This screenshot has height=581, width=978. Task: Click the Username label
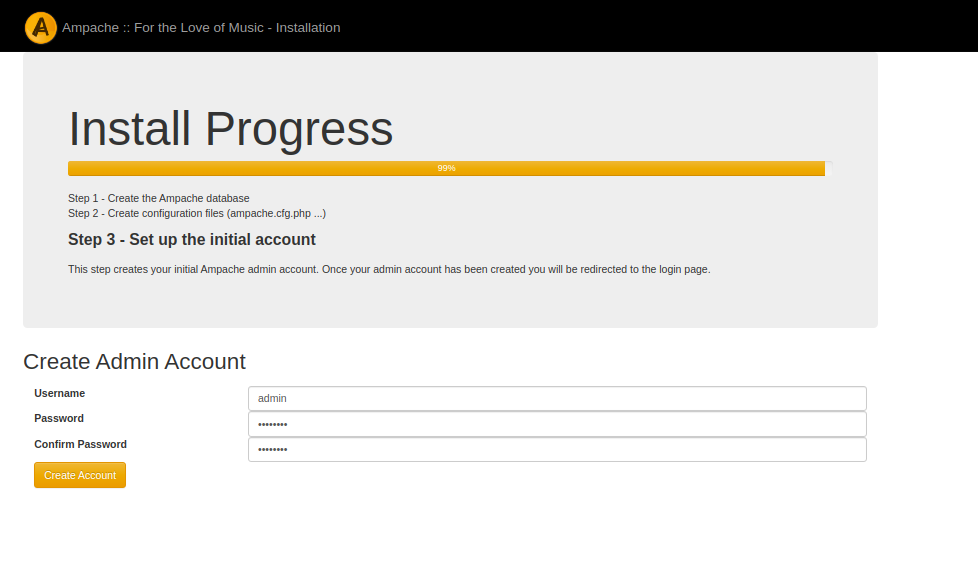click(59, 393)
